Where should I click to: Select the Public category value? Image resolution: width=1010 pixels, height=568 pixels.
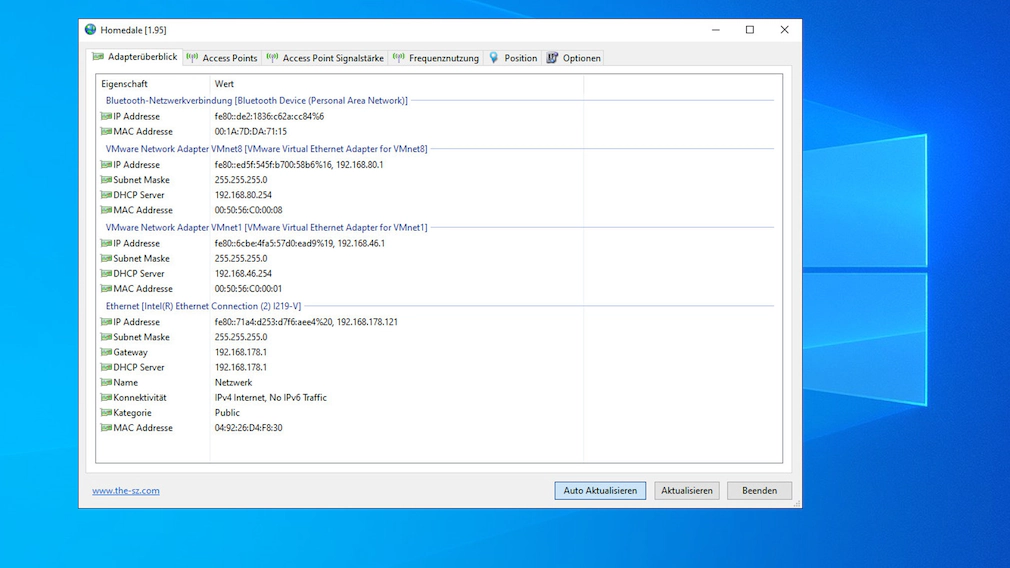point(227,413)
